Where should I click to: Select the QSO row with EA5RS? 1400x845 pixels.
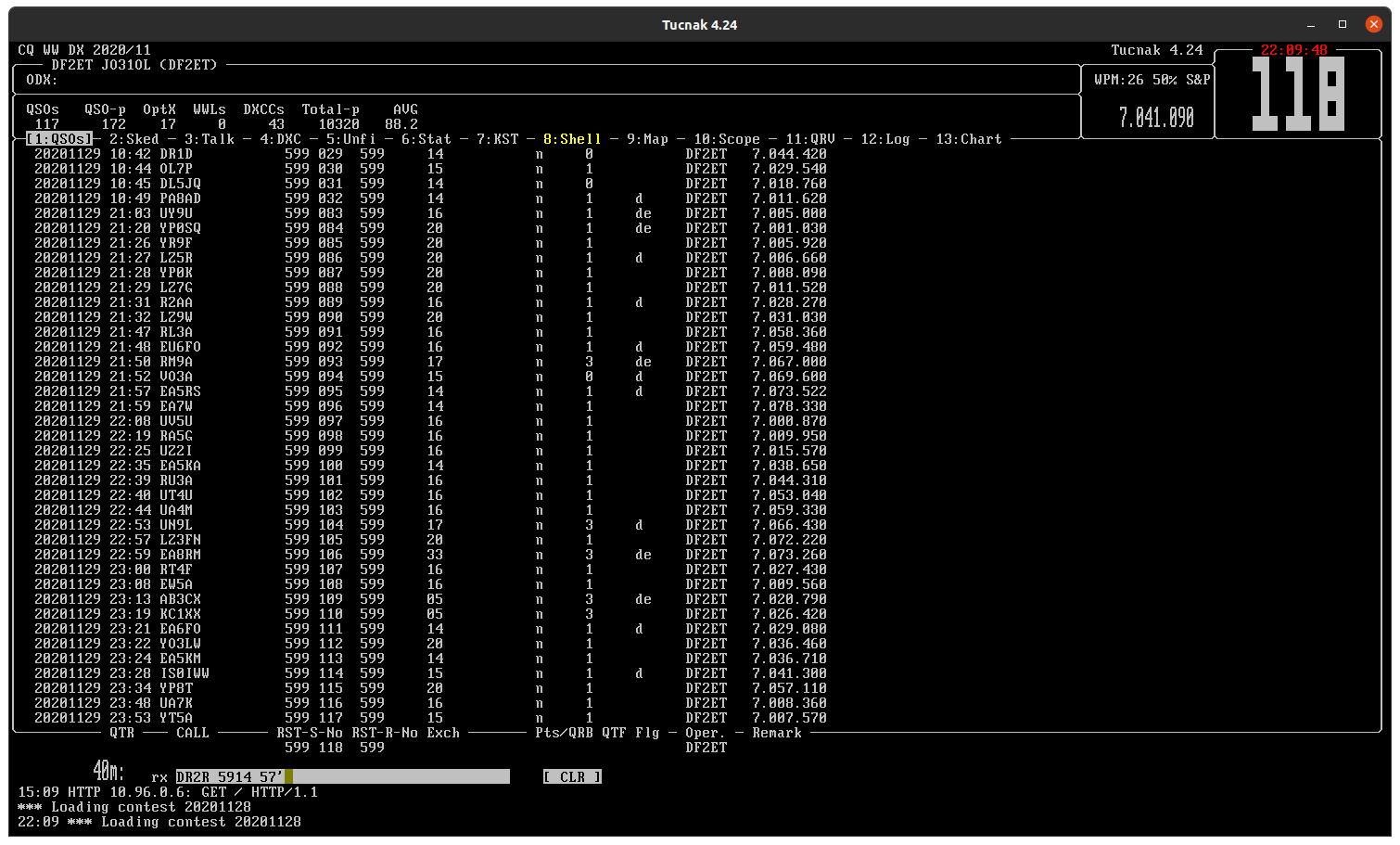pyautogui.click(x=430, y=391)
